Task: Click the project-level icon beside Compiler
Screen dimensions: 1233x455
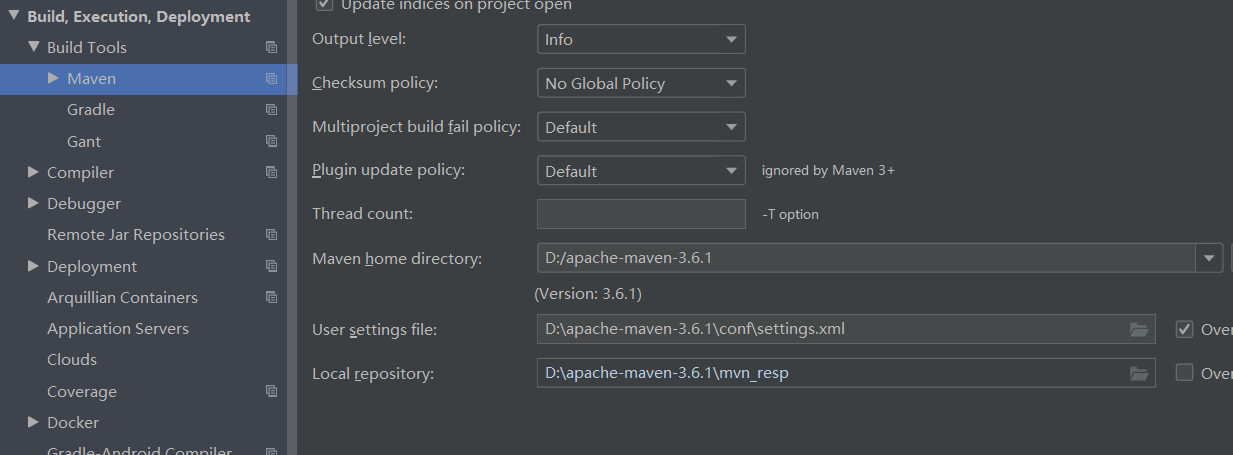Action: (x=271, y=172)
